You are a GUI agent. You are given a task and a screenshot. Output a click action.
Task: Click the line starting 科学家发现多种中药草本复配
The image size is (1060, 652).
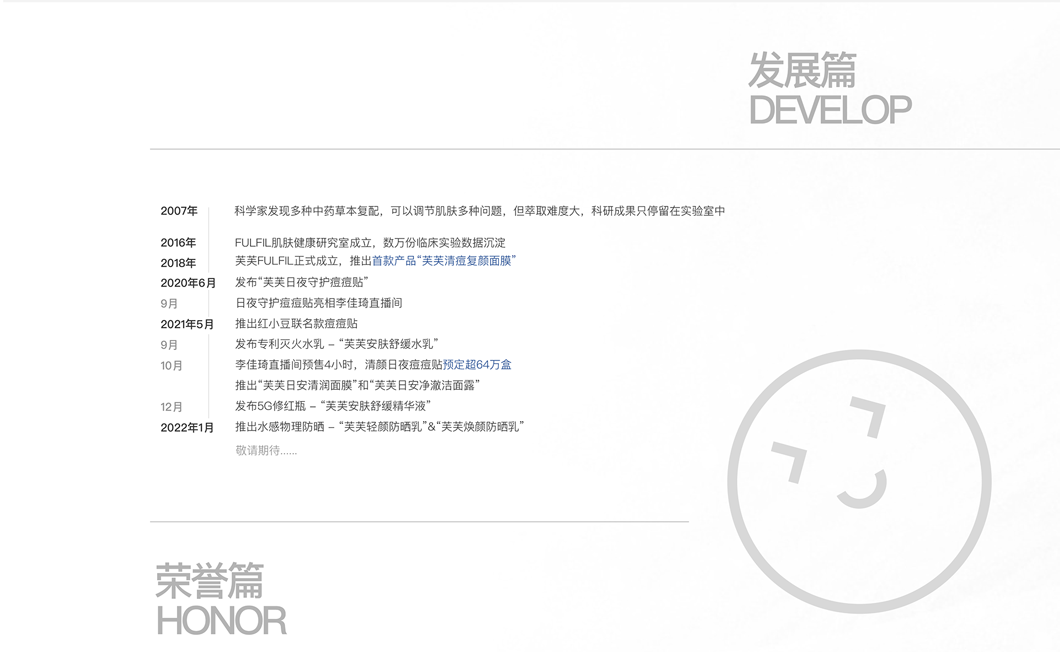click(x=480, y=211)
